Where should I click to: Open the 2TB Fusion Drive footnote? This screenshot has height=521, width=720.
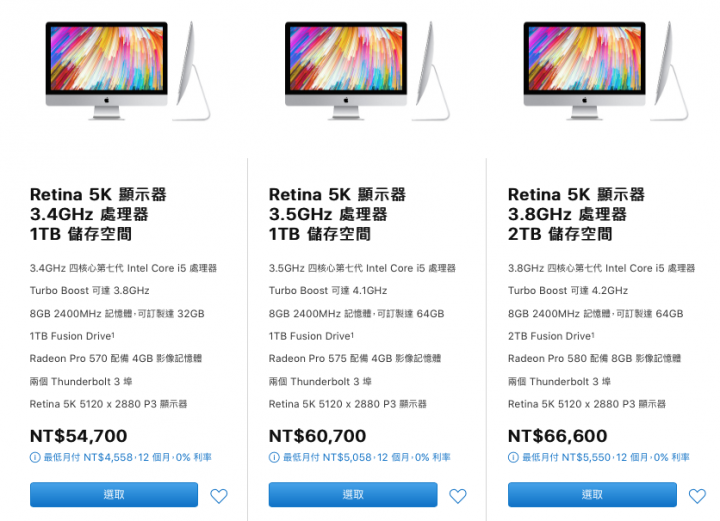(x=593, y=334)
